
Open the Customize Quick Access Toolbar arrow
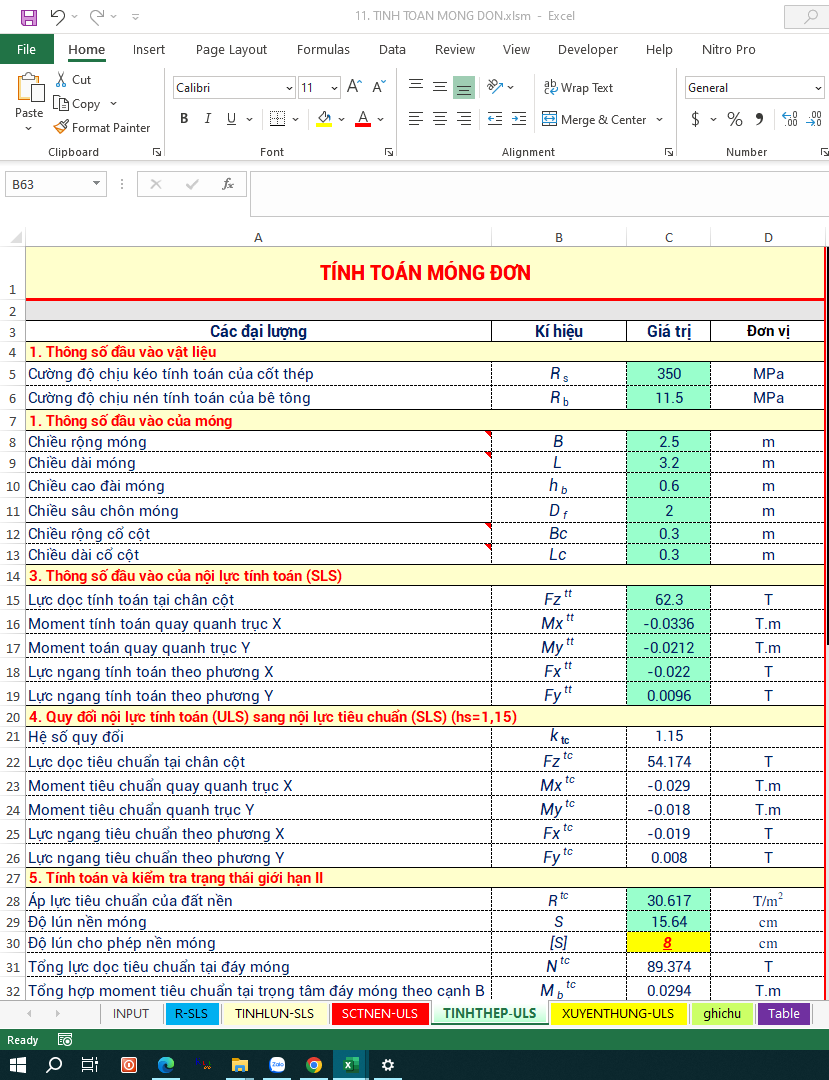point(136,17)
